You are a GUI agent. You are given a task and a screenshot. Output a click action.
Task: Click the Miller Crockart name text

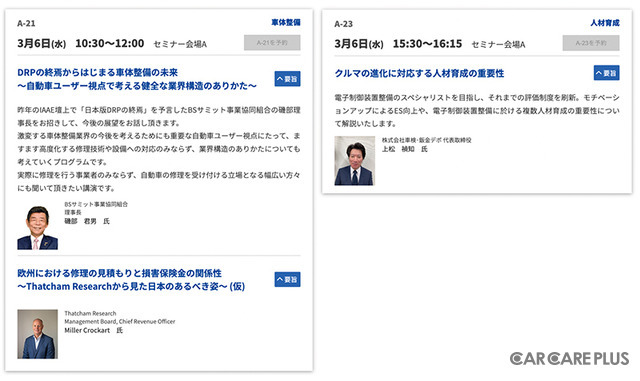pos(87,330)
